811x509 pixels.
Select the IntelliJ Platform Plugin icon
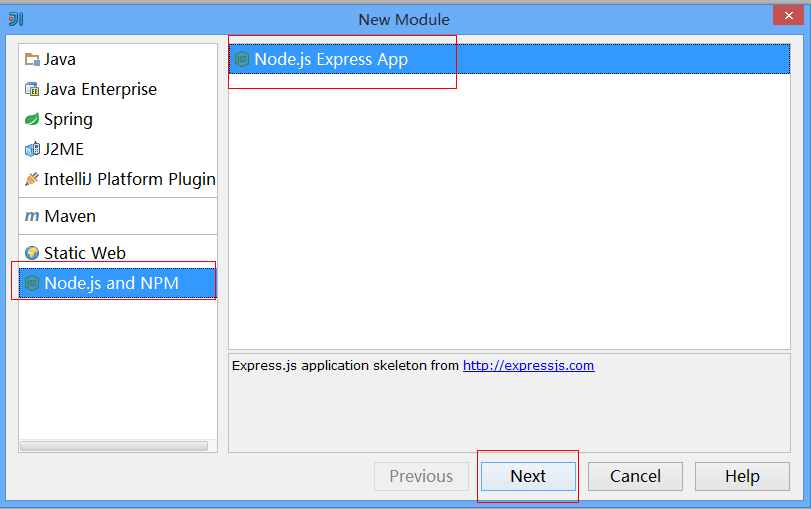click(32, 180)
